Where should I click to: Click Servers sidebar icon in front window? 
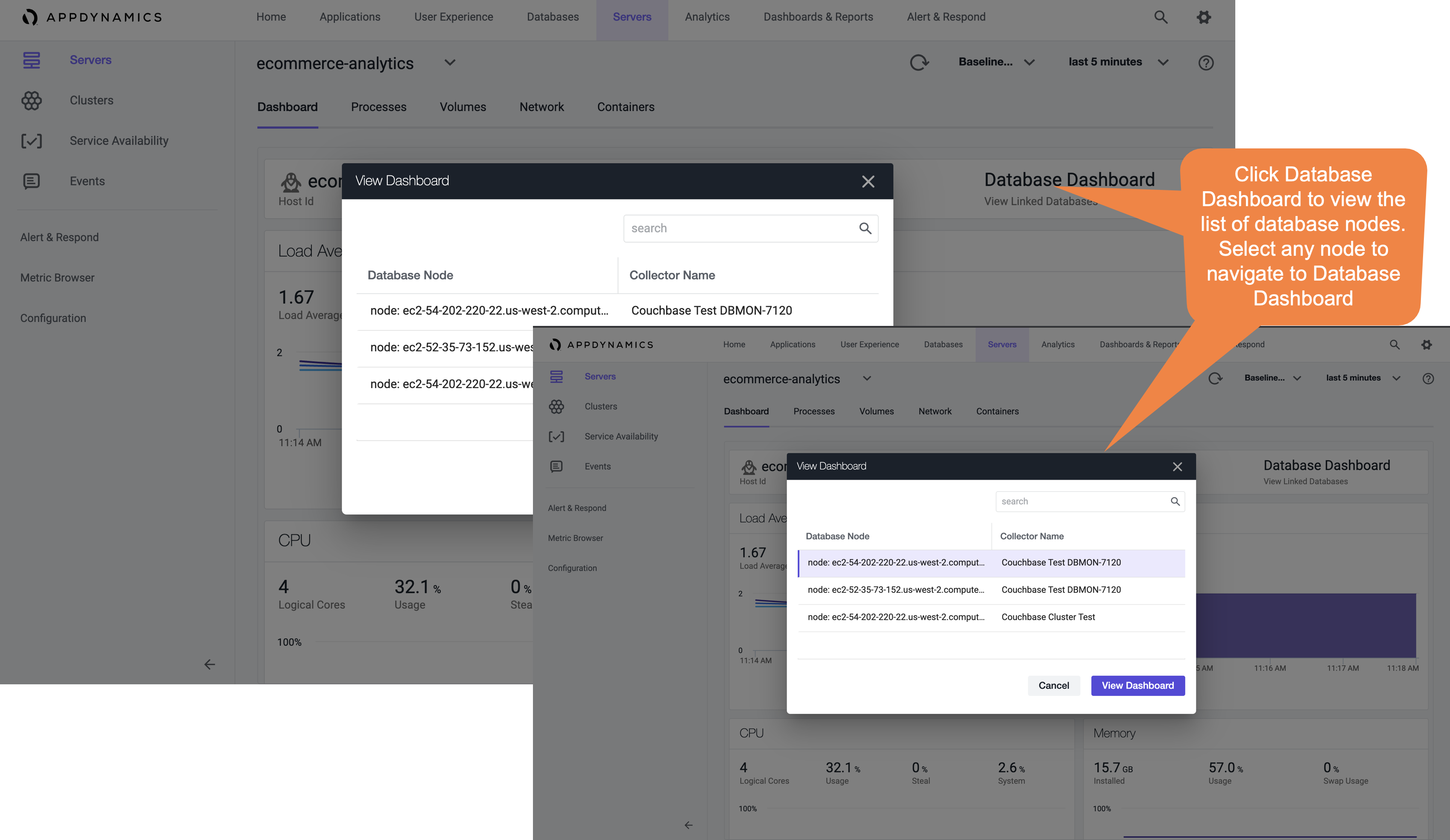(x=556, y=376)
